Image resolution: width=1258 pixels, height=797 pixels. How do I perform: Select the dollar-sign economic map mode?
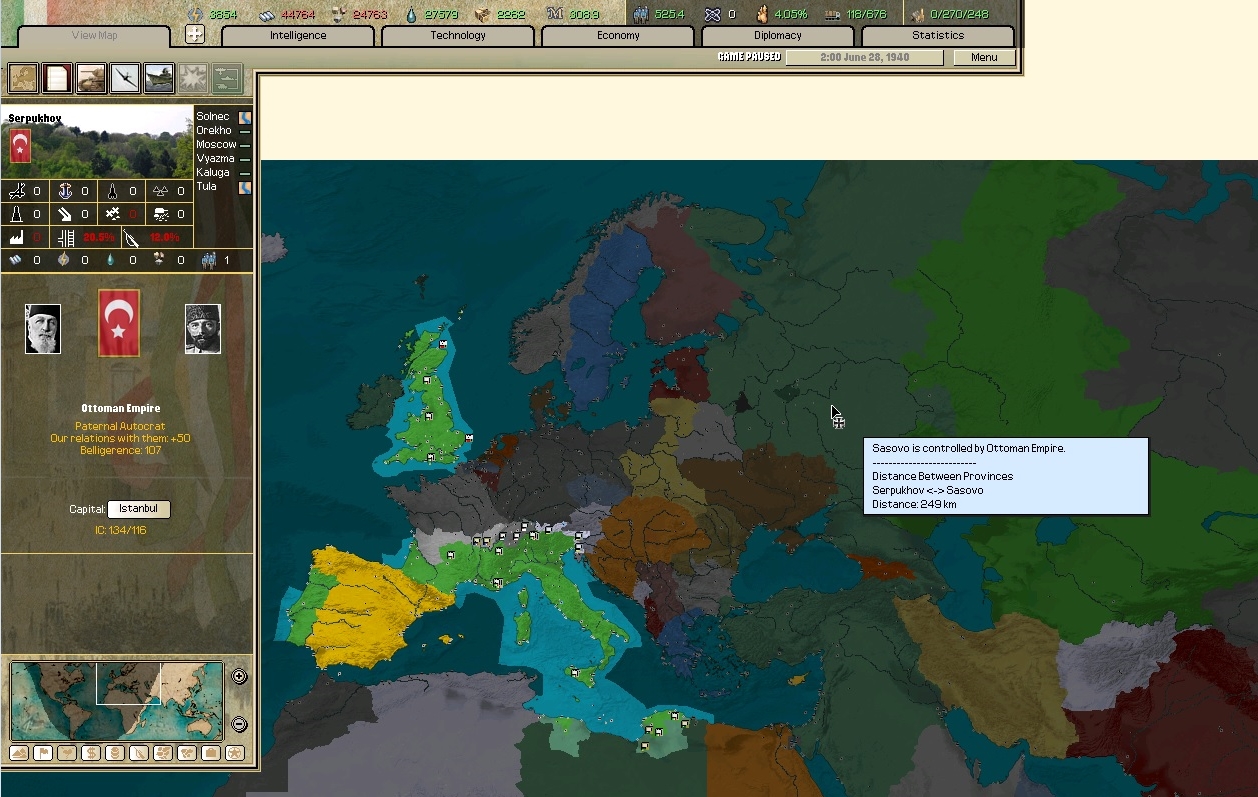[x=91, y=753]
